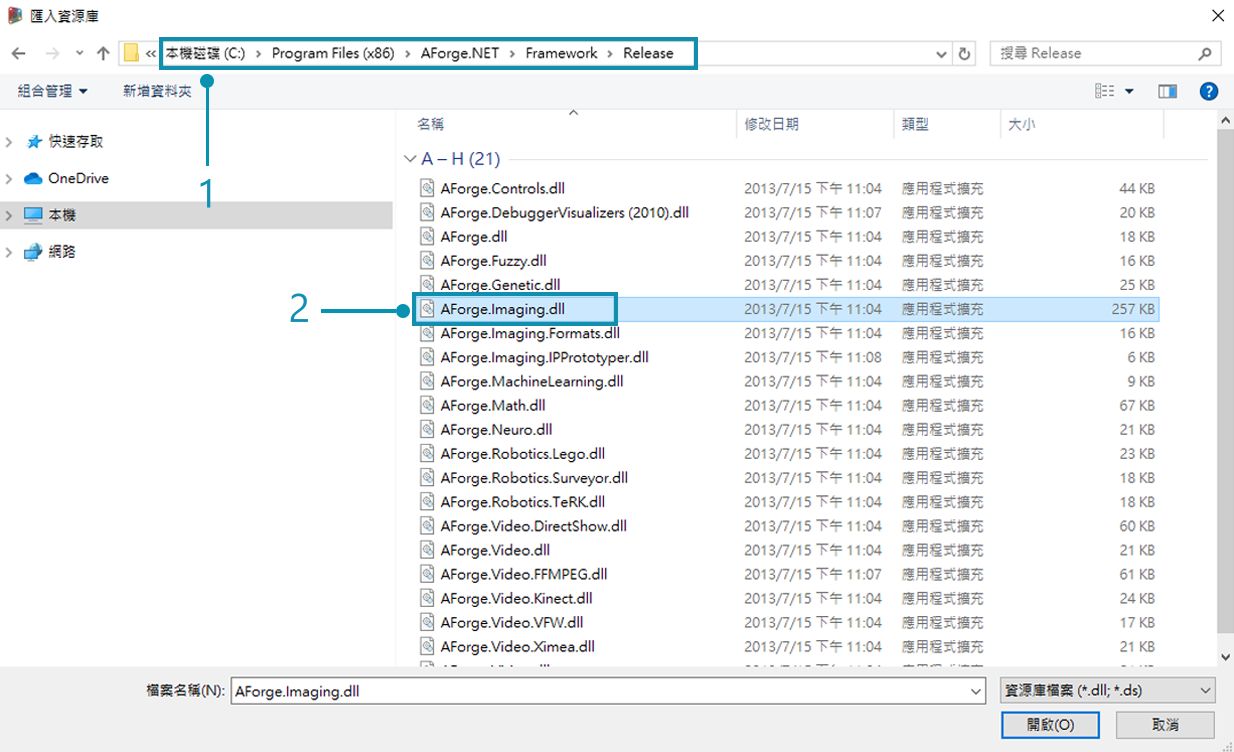The image size is (1234, 752).
Task: Select the AForge.Controls.dll file icon
Action: point(427,188)
